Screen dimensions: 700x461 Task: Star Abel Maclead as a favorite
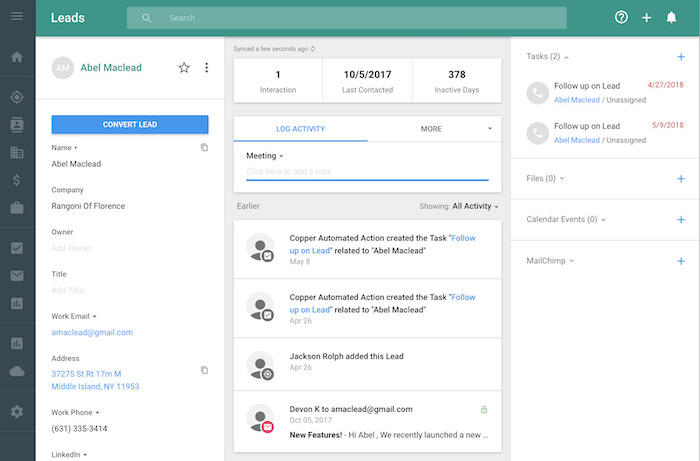tap(184, 68)
